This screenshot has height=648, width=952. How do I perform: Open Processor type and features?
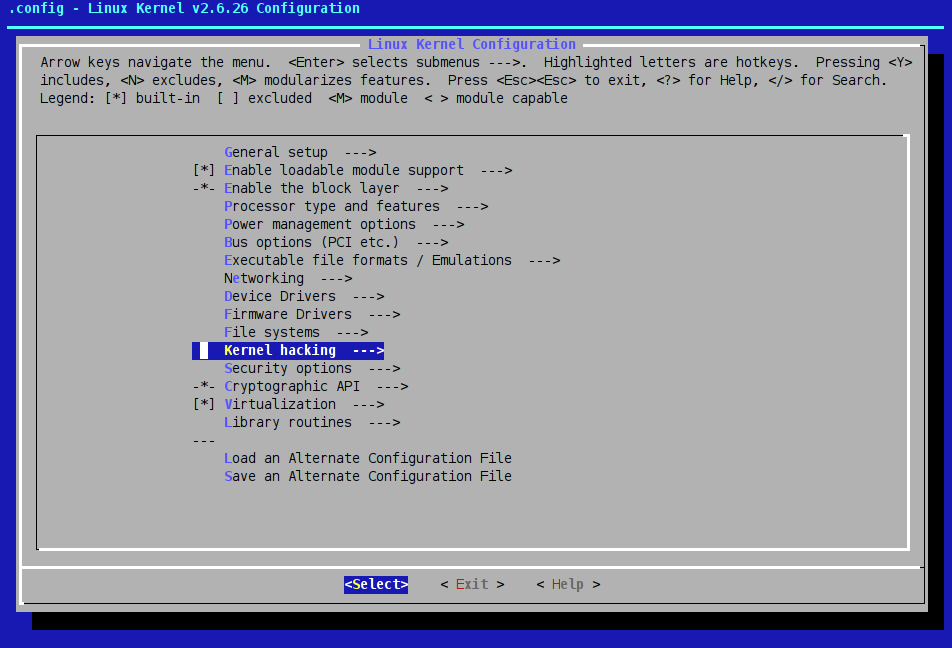coord(356,206)
